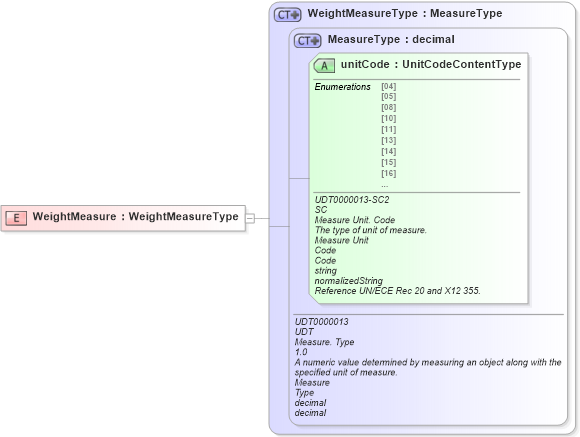Click the 'normalizedString' annotation line
This screenshot has height=437, width=580.
pos(348,281)
